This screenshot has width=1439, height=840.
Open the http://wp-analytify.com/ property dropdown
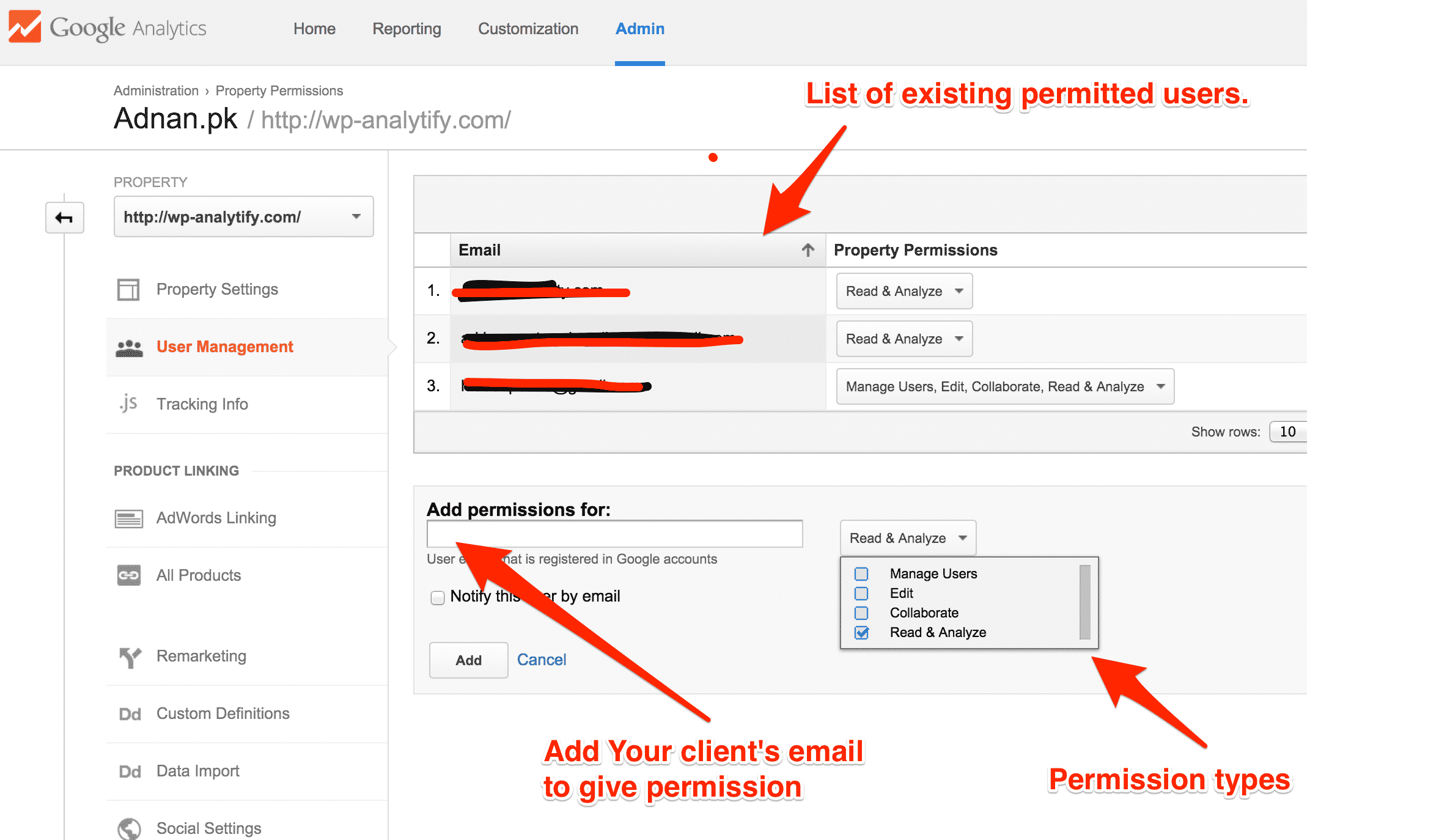point(243,216)
